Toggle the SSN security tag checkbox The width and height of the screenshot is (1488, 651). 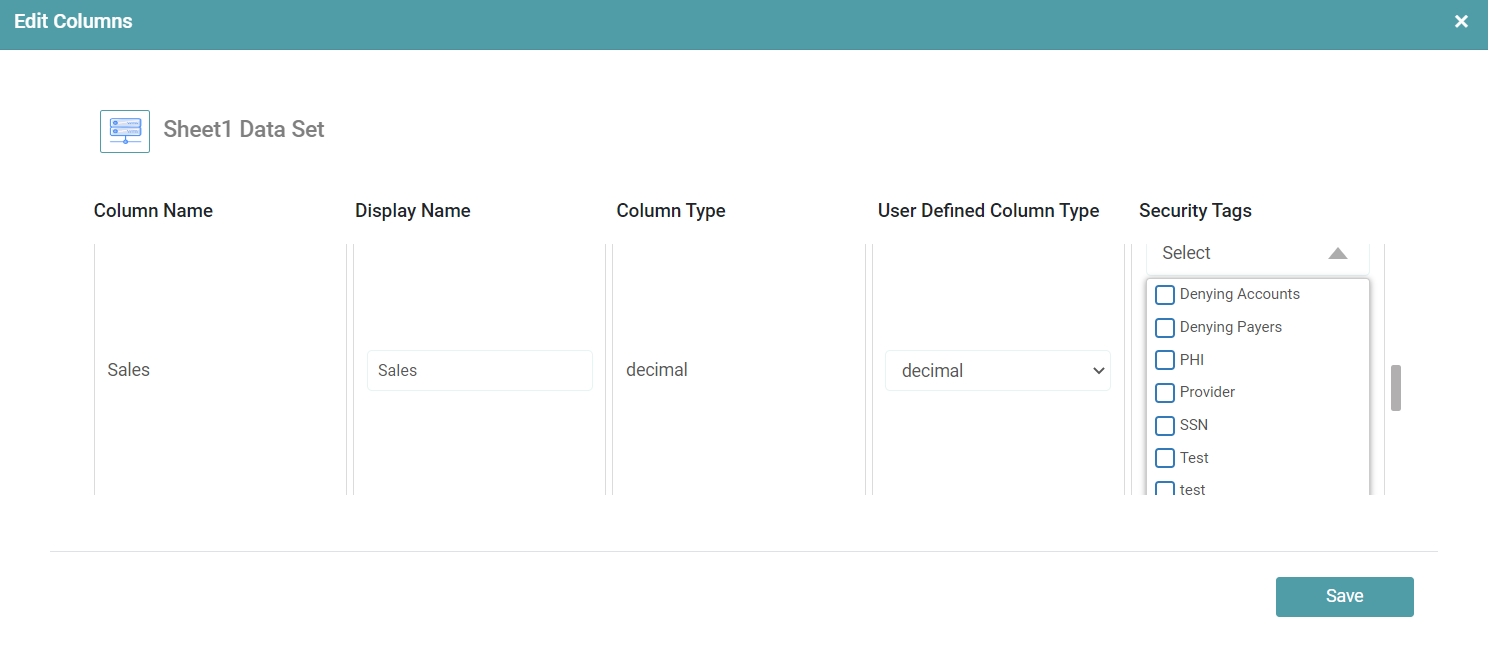(x=1165, y=426)
